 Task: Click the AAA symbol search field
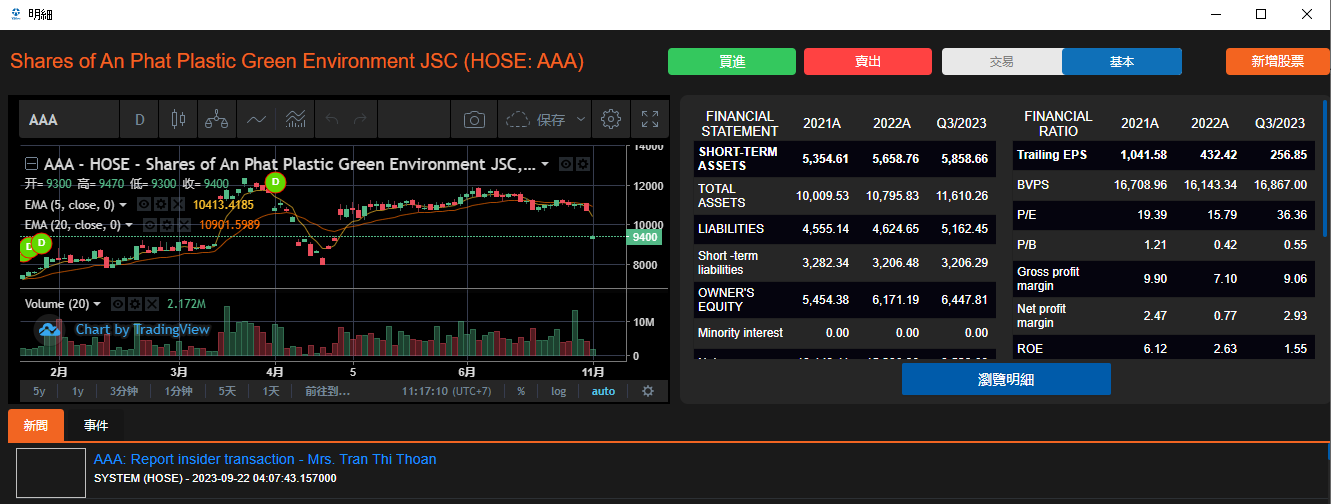(x=68, y=120)
